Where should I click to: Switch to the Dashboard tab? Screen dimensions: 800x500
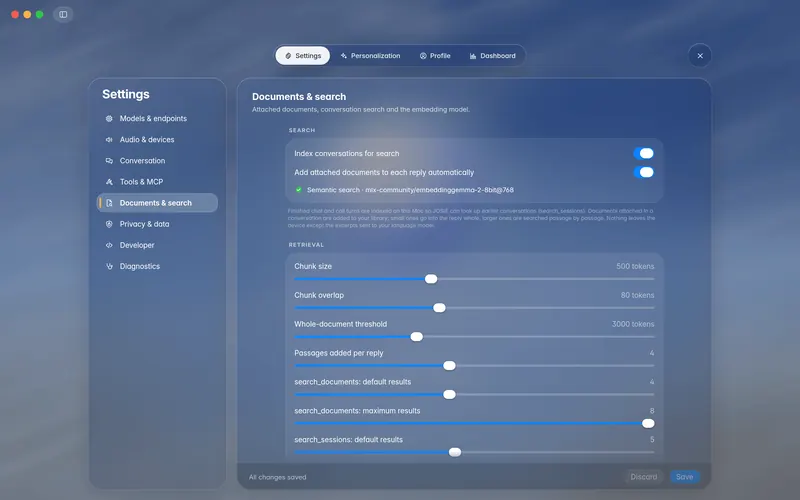click(x=493, y=56)
